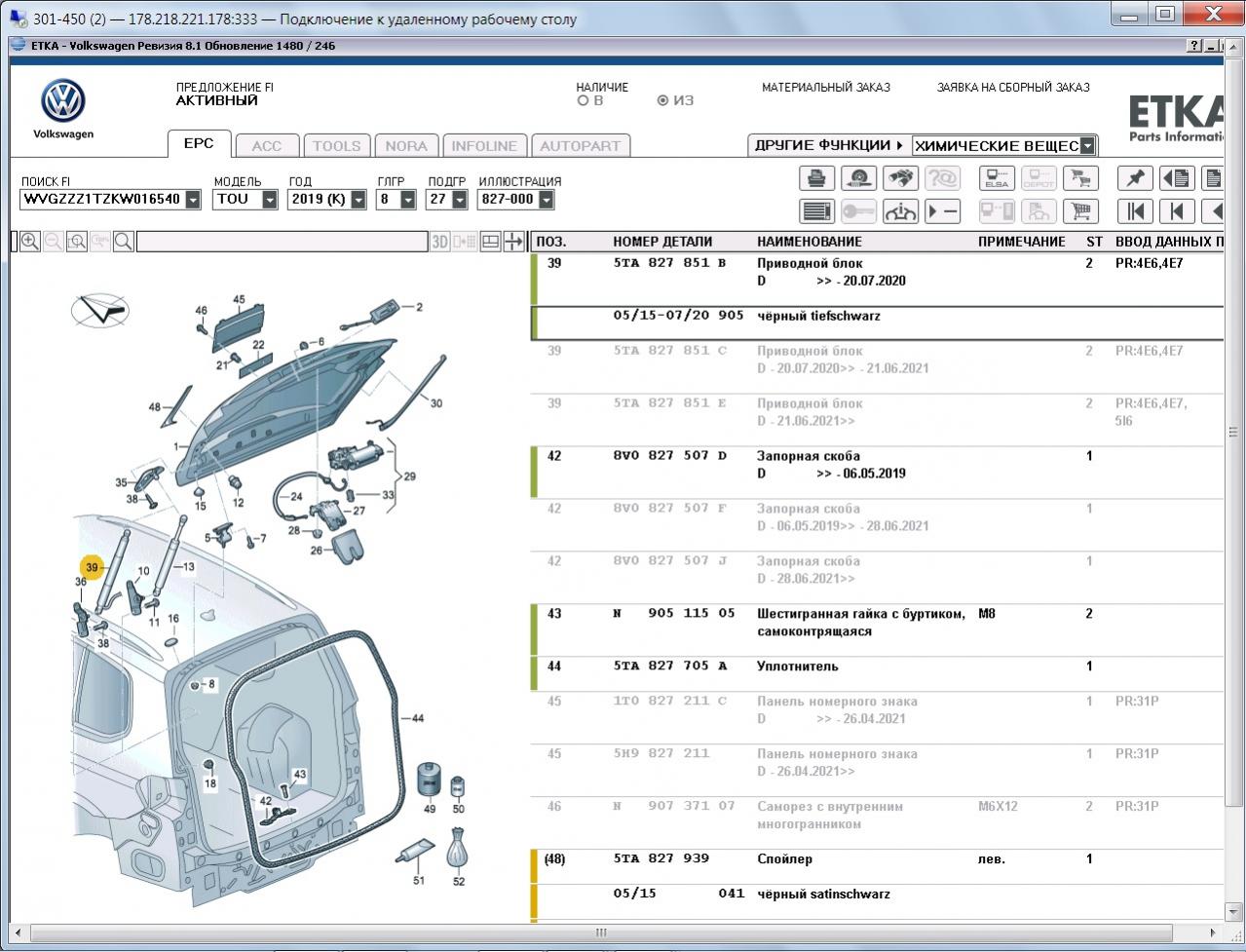1246x952 pixels.
Task: Open the ПОИСК FI VIN dropdown
Action: [193, 200]
